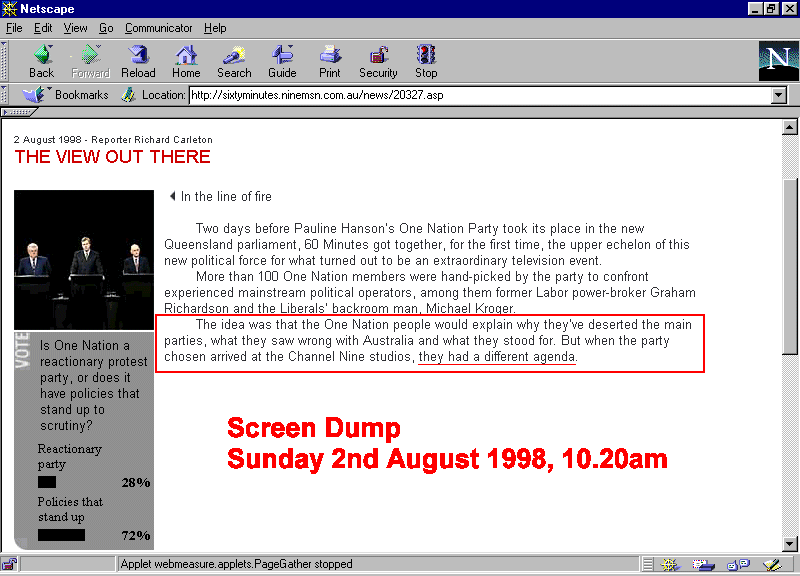
Task: Open the Help menu
Action: point(215,28)
